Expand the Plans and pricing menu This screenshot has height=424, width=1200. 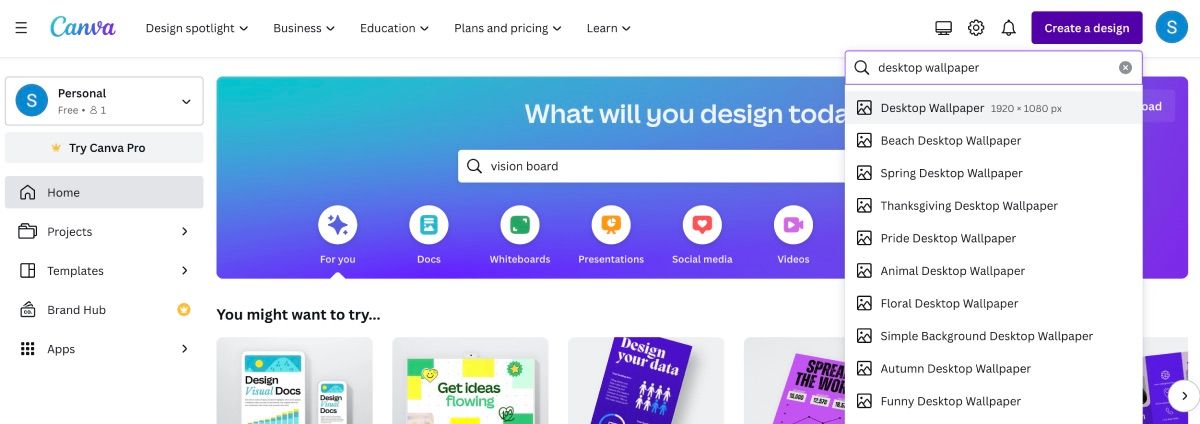click(x=508, y=28)
